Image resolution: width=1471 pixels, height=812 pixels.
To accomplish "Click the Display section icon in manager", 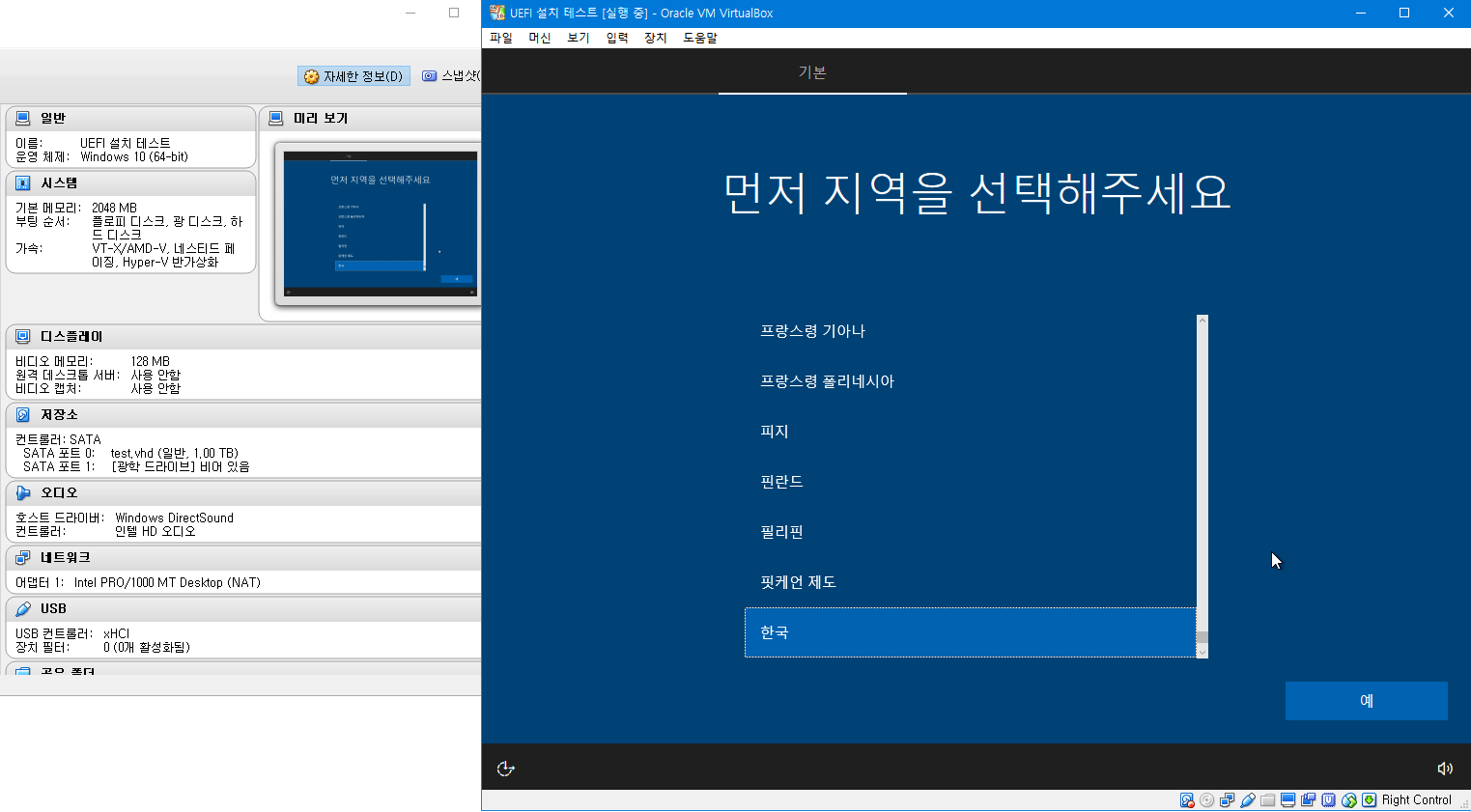I will [22, 336].
